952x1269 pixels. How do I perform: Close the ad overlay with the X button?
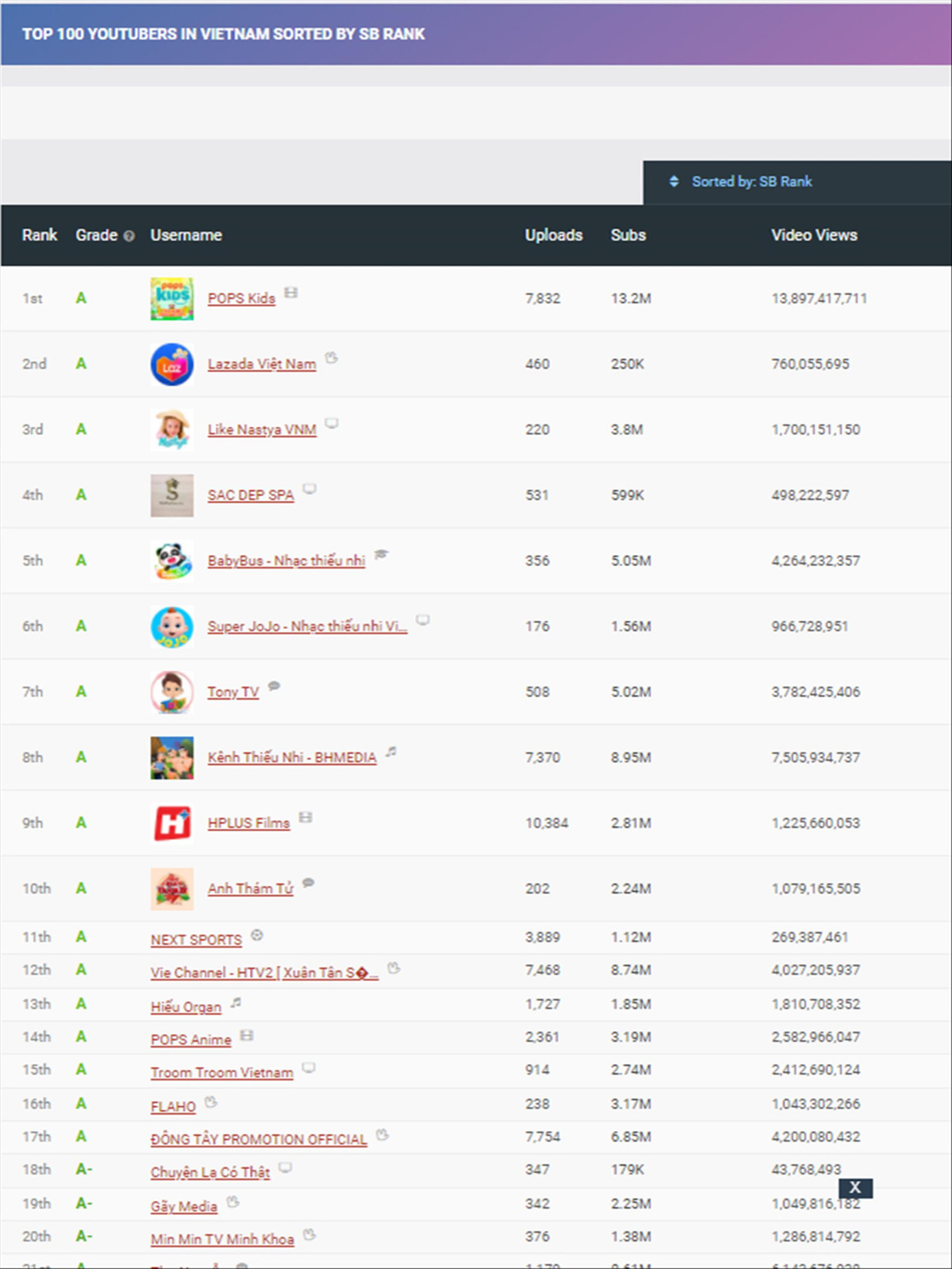(855, 1187)
